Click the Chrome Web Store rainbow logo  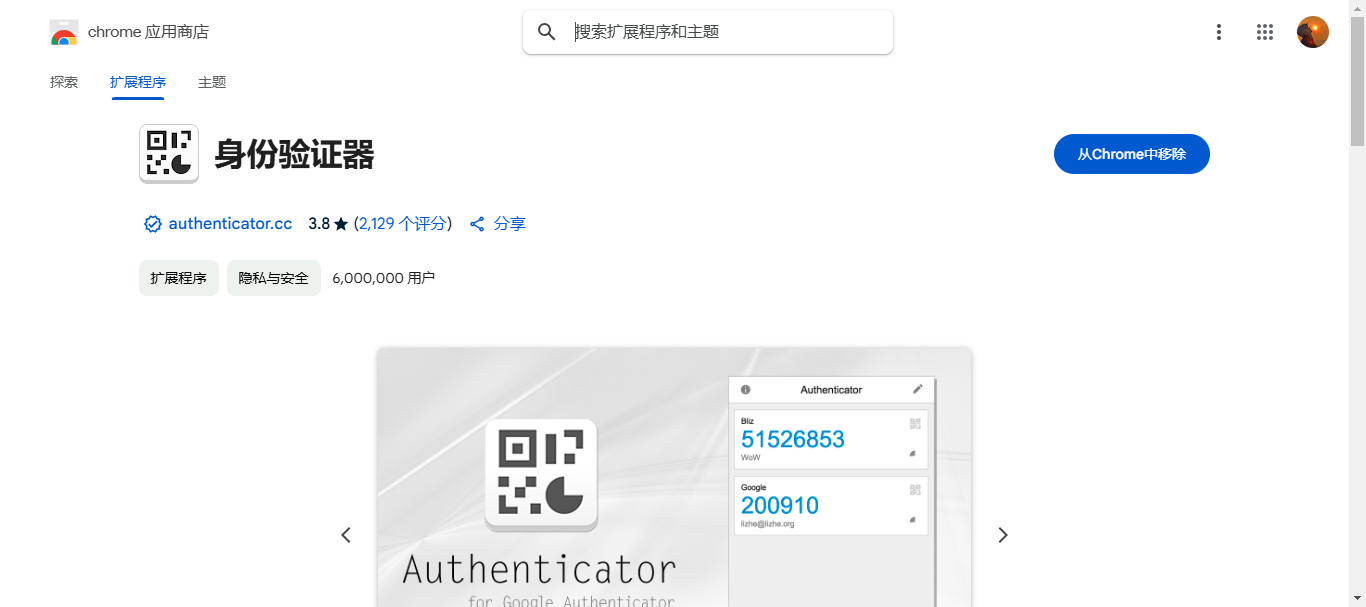(x=64, y=32)
